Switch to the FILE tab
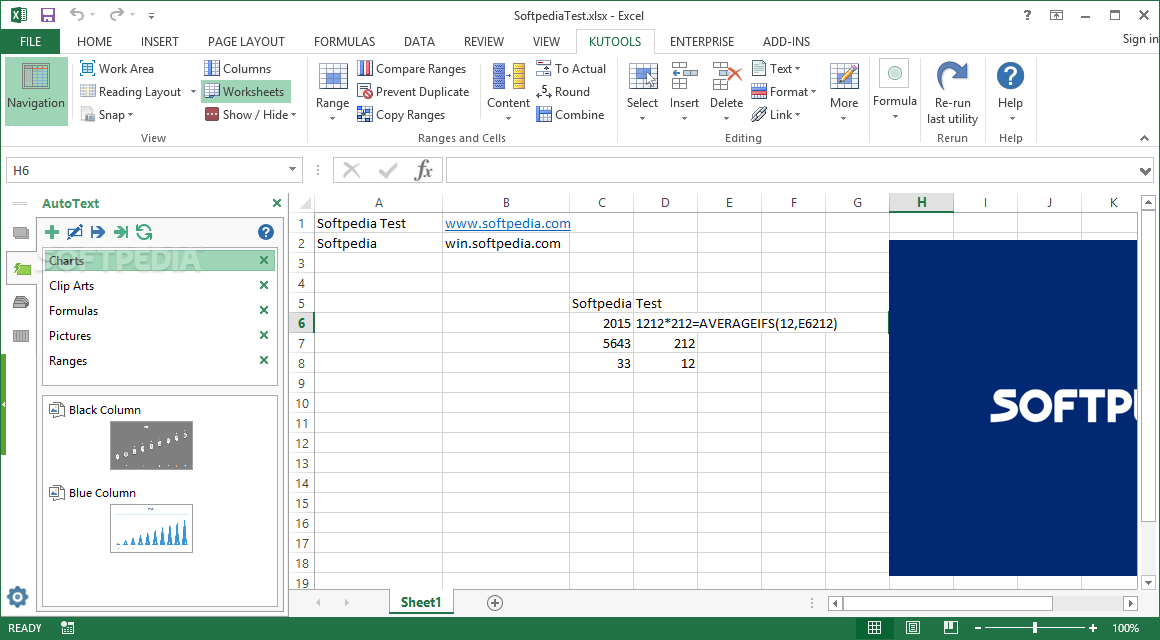 tap(30, 41)
